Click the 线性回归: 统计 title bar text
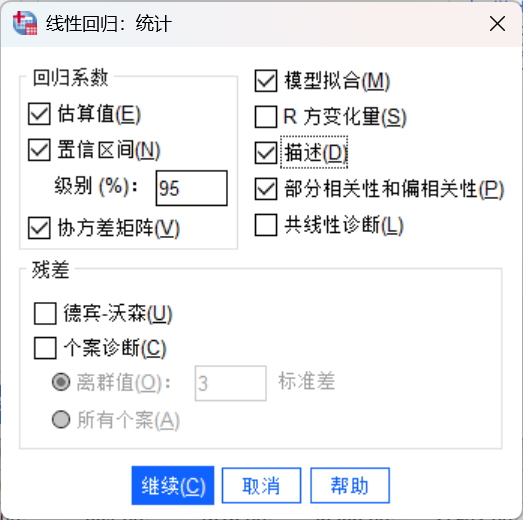Viewport: 523px width, 520px height. click(x=109, y=24)
